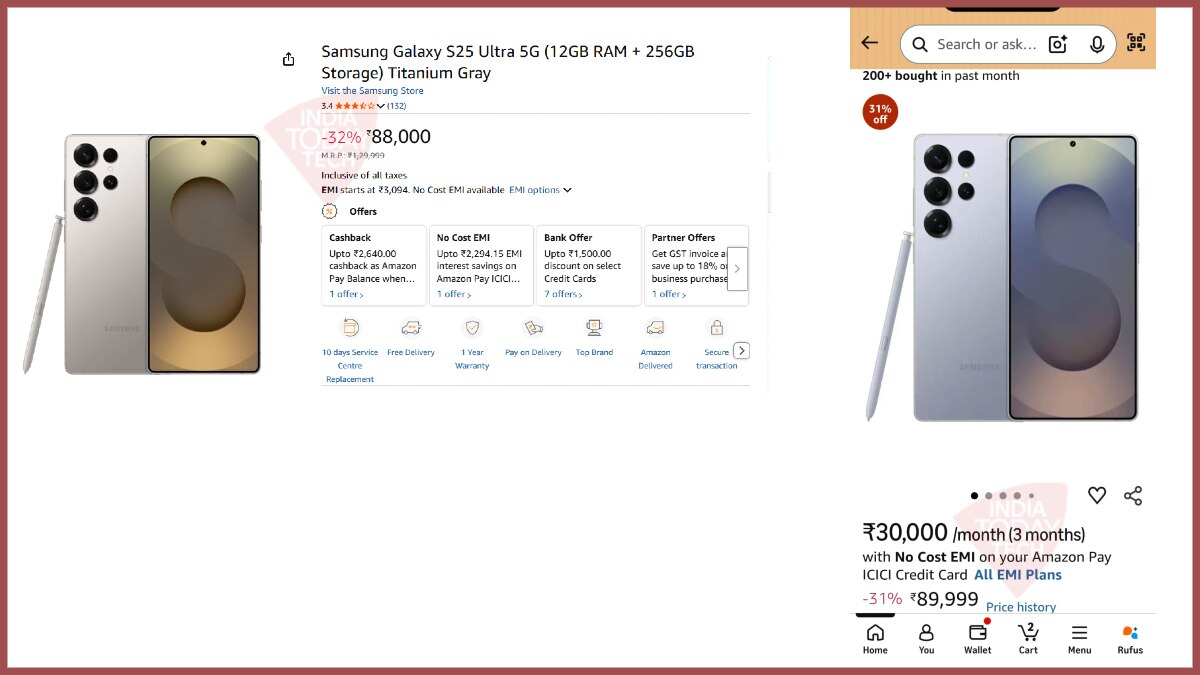Click the Search Amazon input field

pyautogui.click(x=986, y=44)
